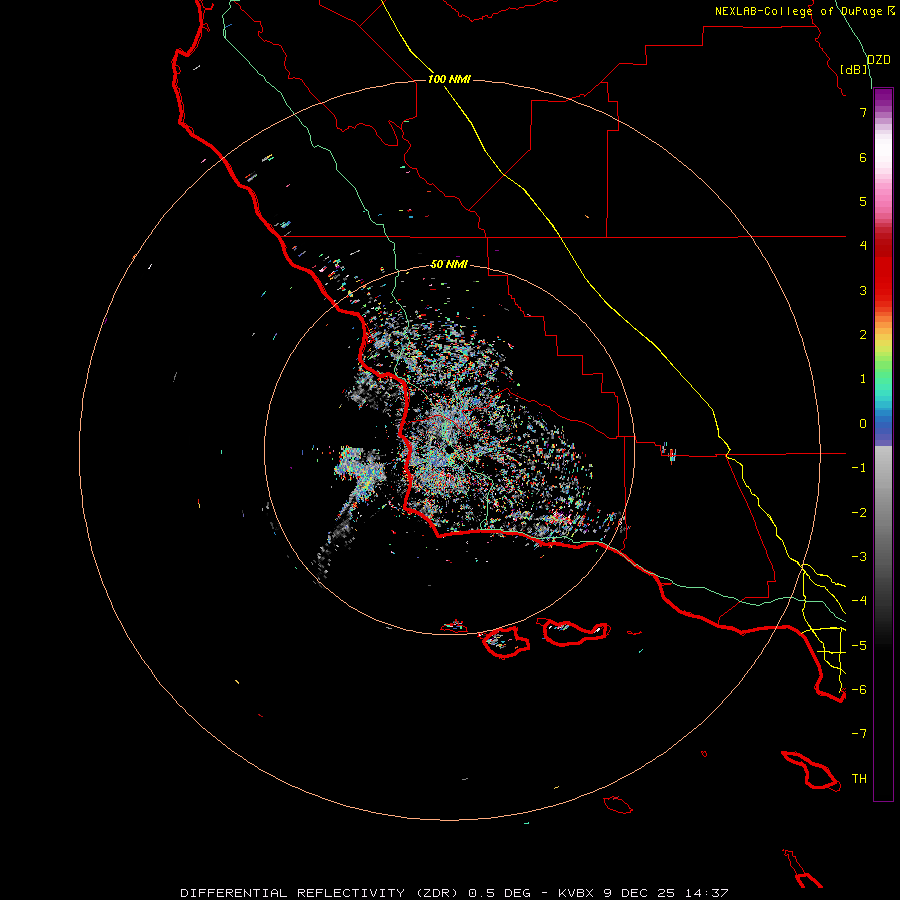Click the "7" value on the color scale
The height and width of the screenshot is (900, 900).
(x=863, y=112)
